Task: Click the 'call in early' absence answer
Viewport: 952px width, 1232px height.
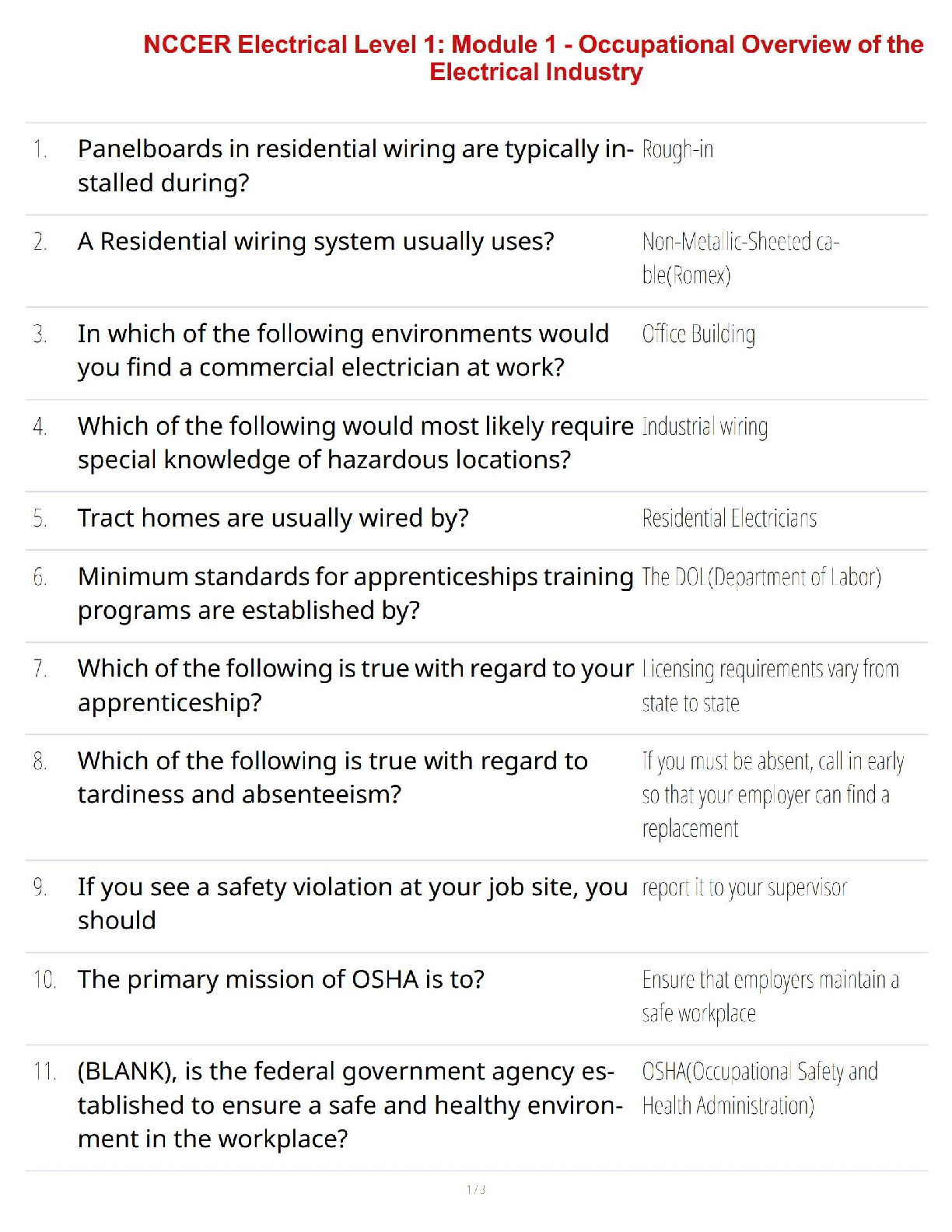Action: [772, 794]
